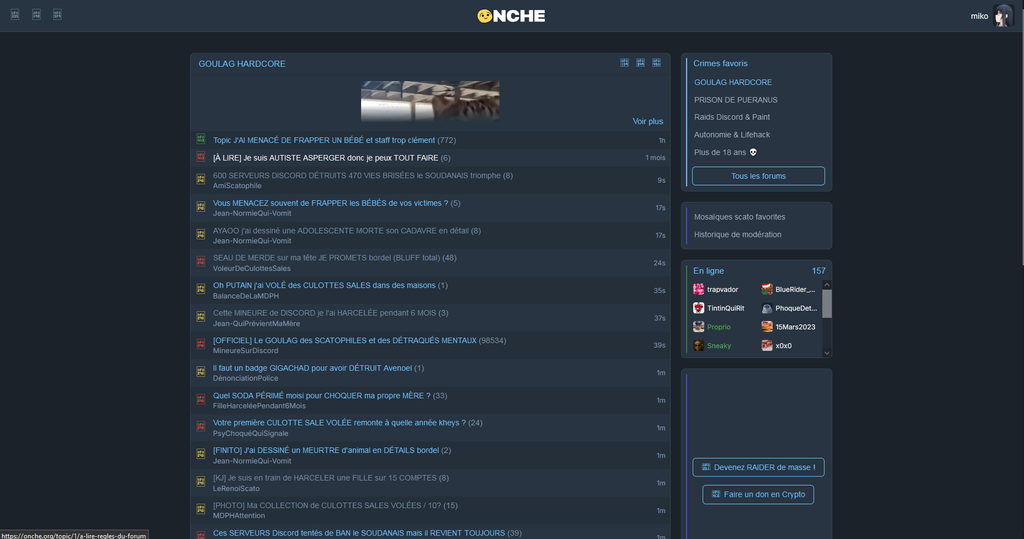Image resolution: width=1024 pixels, height=539 pixels.
Task: Click GOULAG HARDCORE forum title heading
Action: click(x=242, y=63)
